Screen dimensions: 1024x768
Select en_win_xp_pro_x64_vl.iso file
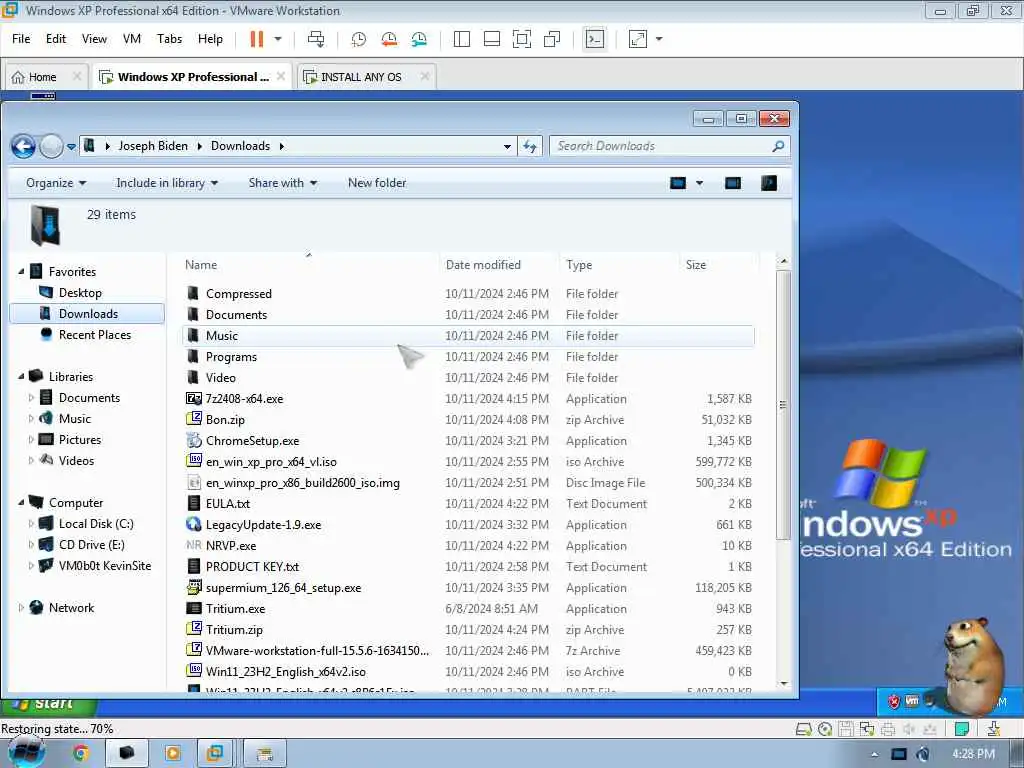pos(271,462)
